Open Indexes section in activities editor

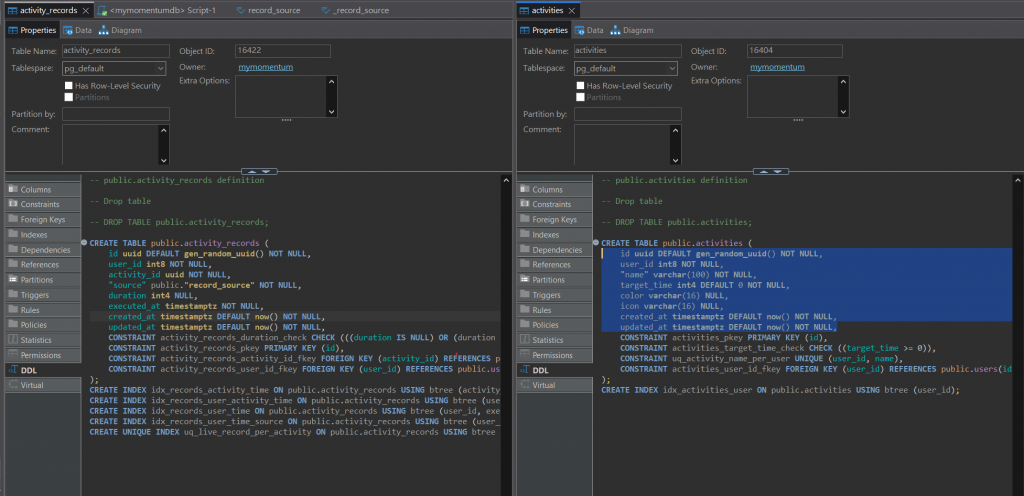click(x=554, y=234)
